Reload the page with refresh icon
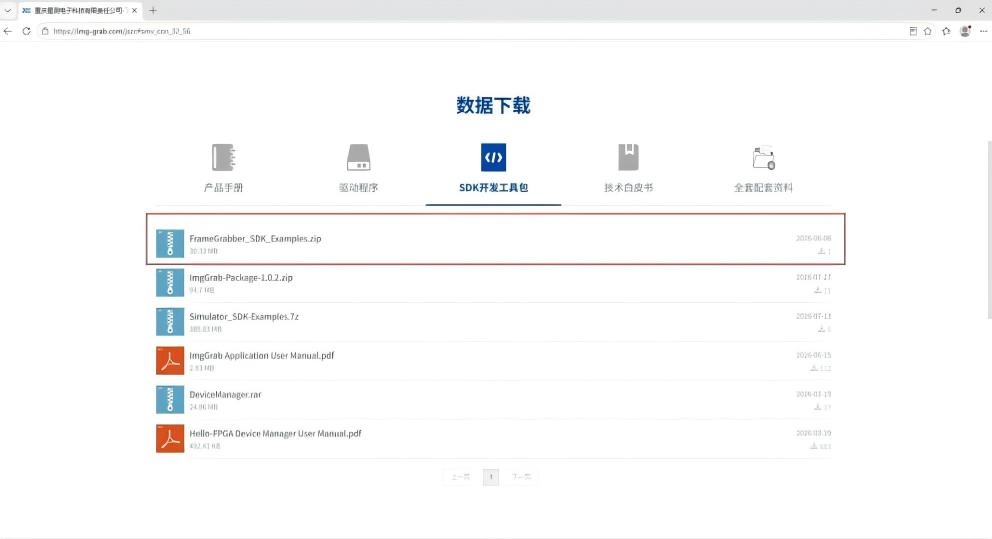992x539 pixels. 27,31
